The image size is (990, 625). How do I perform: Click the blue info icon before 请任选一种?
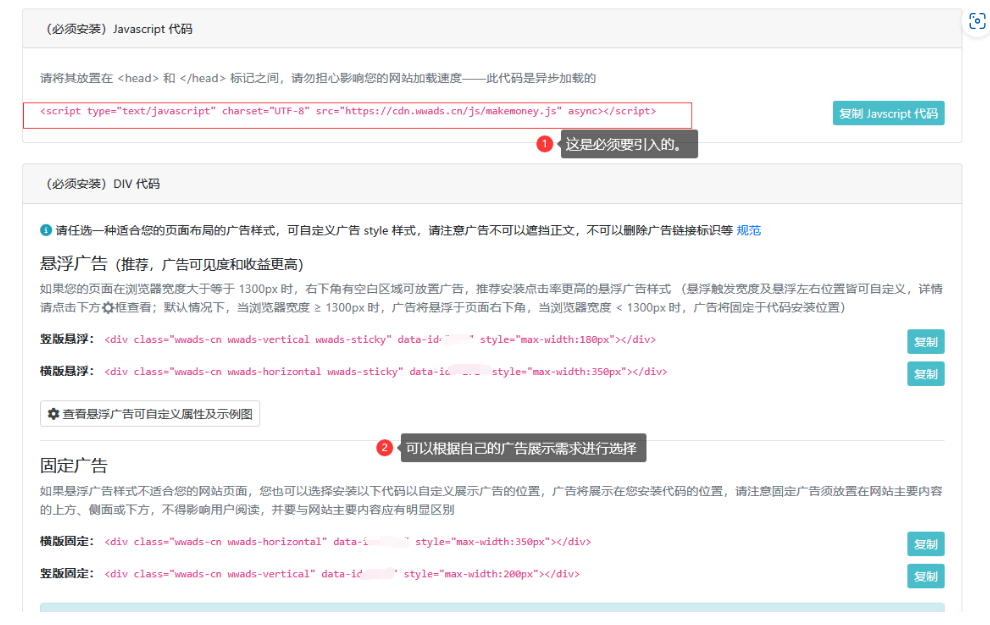45,230
